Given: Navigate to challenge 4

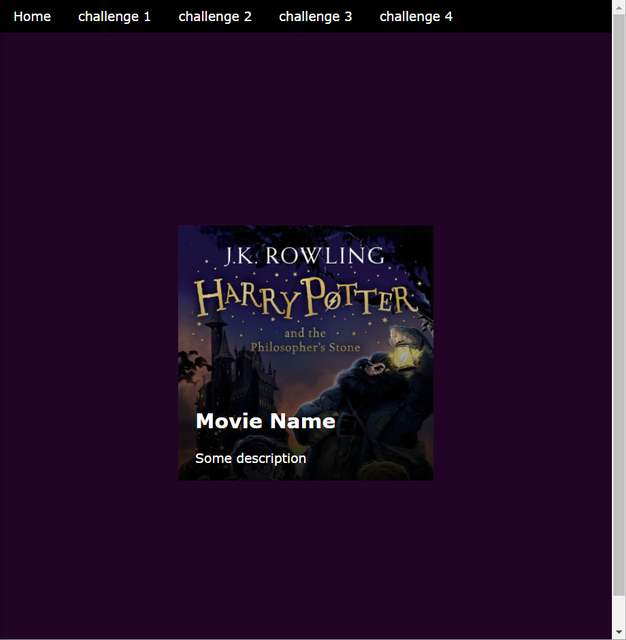Looking at the screenshot, I should point(416,16).
